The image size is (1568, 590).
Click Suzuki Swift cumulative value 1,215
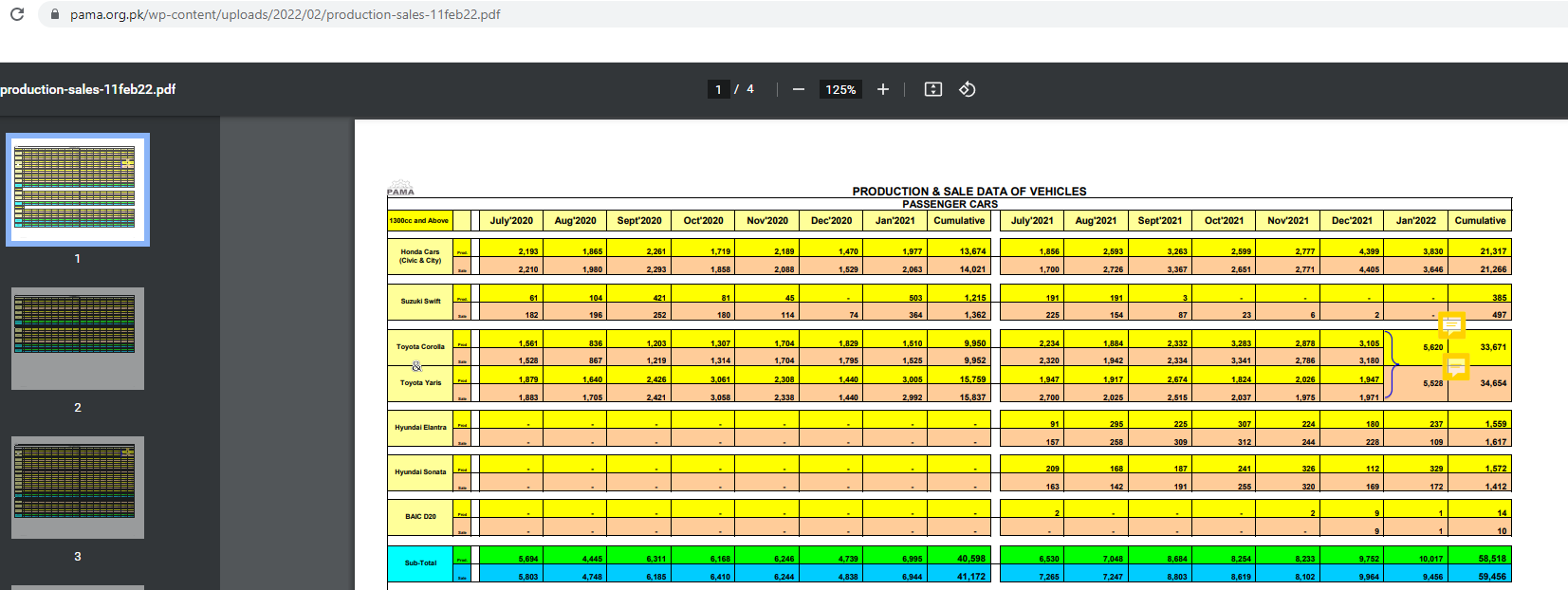click(x=975, y=298)
